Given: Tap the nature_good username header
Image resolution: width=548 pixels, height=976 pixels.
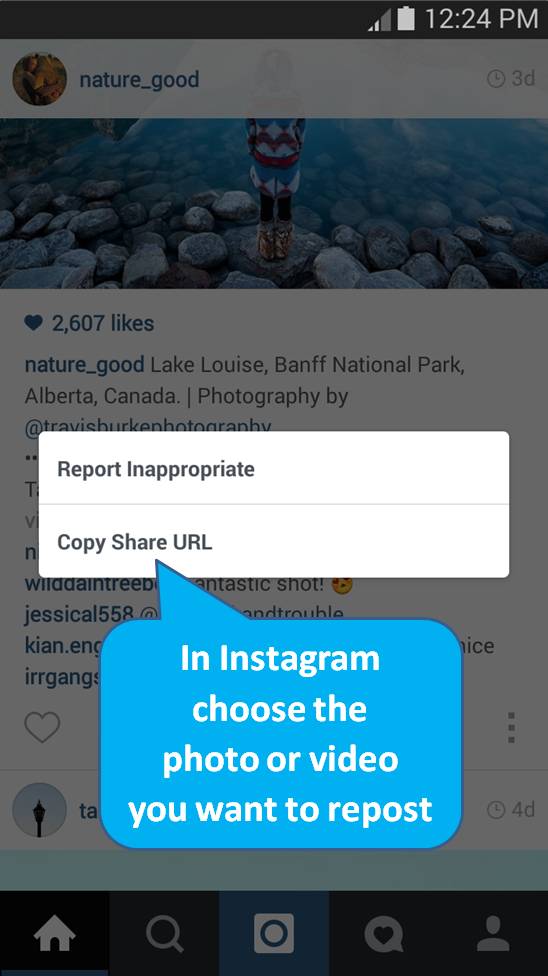Looking at the screenshot, I should tap(139, 80).
